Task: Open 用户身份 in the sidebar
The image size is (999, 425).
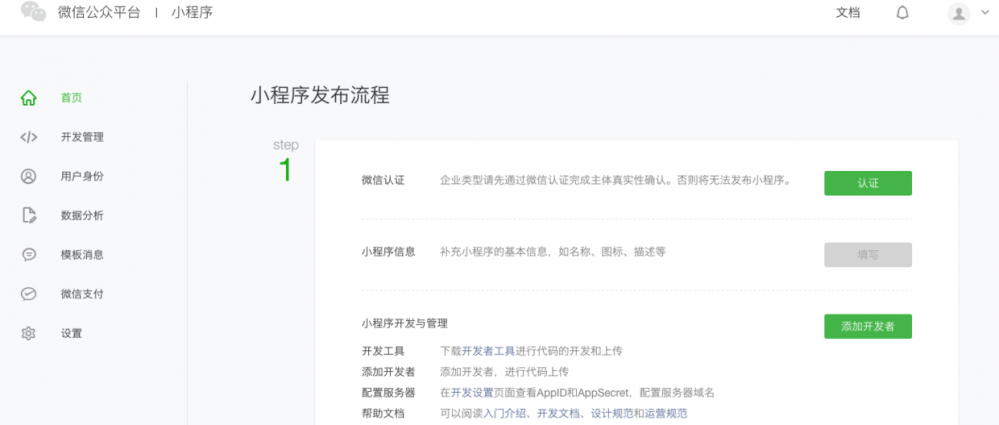Action: [82, 176]
